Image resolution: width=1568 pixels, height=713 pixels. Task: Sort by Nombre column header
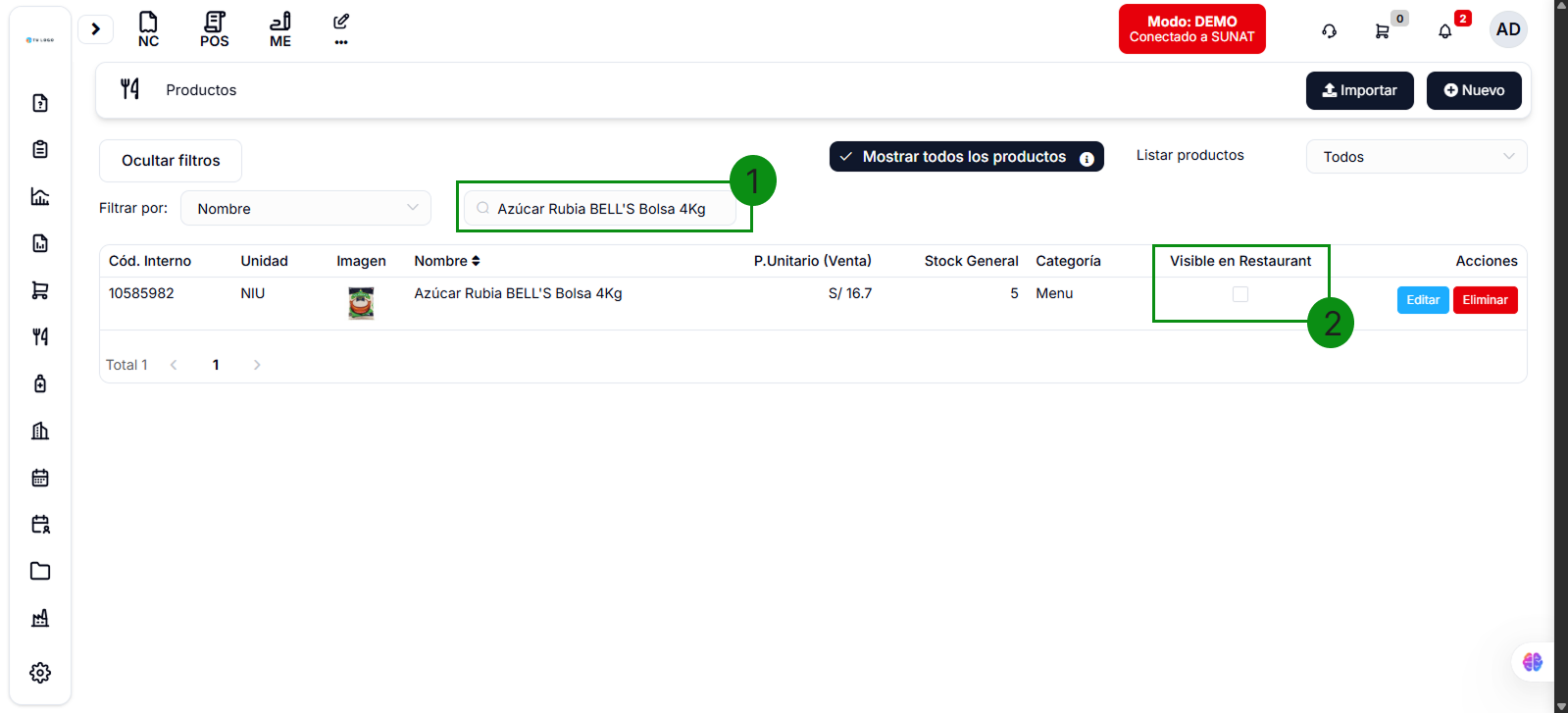pos(447,261)
